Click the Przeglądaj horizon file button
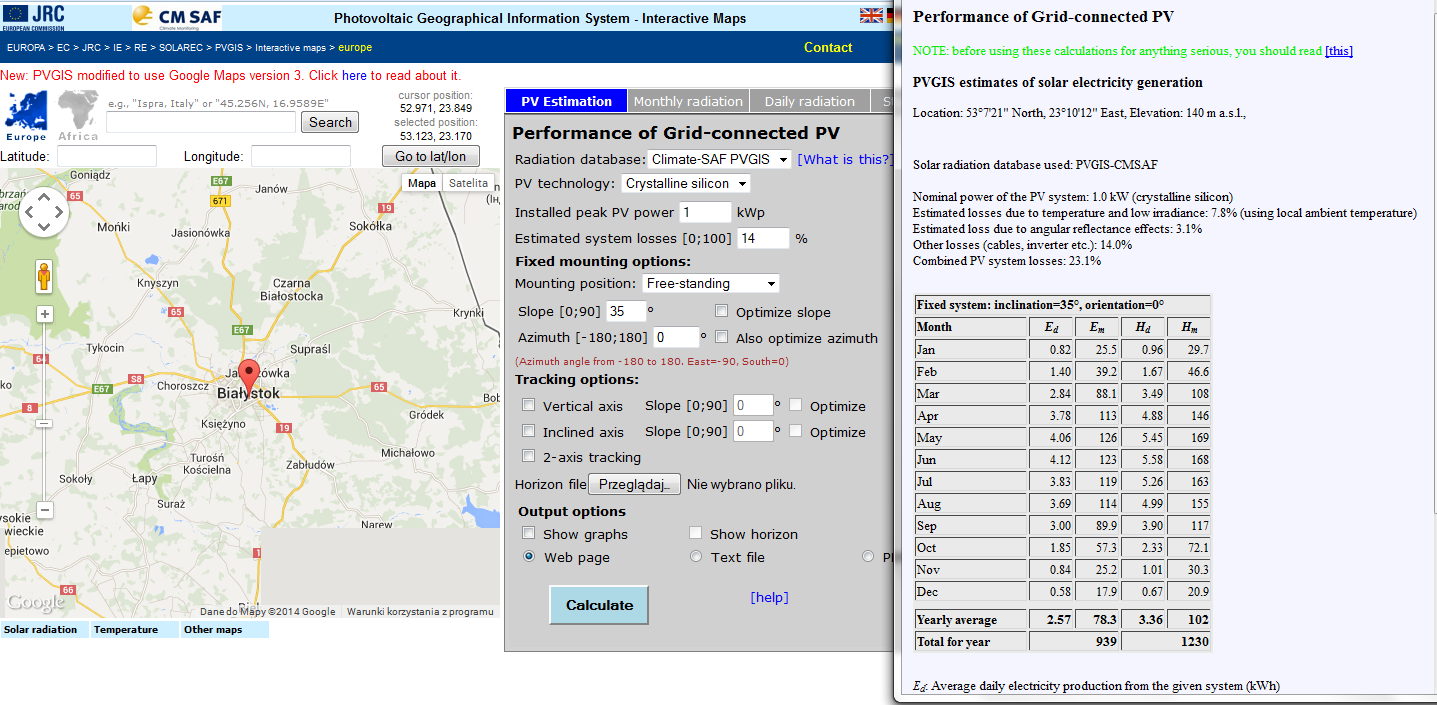Viewport: 1437px width, 705px height. (634, 484)
